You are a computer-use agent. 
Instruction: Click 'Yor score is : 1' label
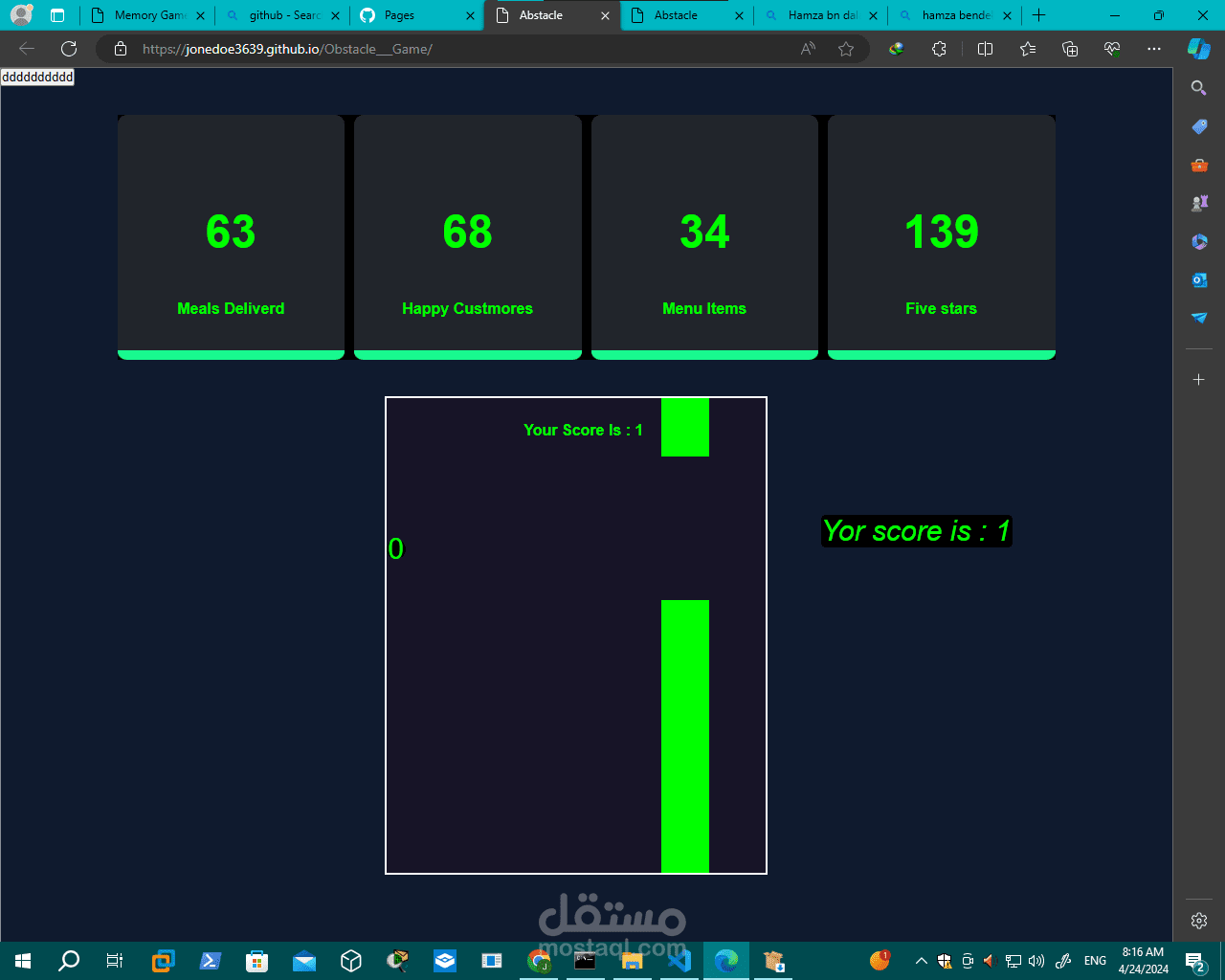(x=917, y=531)
